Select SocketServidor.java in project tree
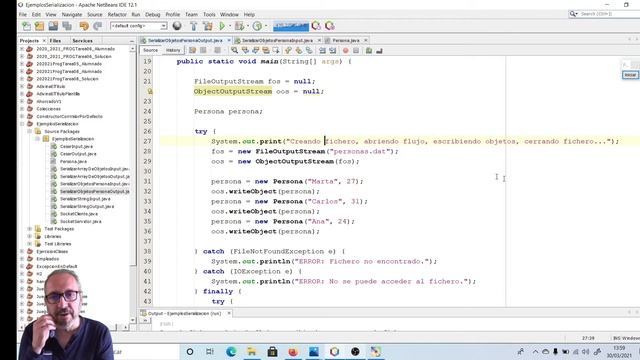 point(80,221)
